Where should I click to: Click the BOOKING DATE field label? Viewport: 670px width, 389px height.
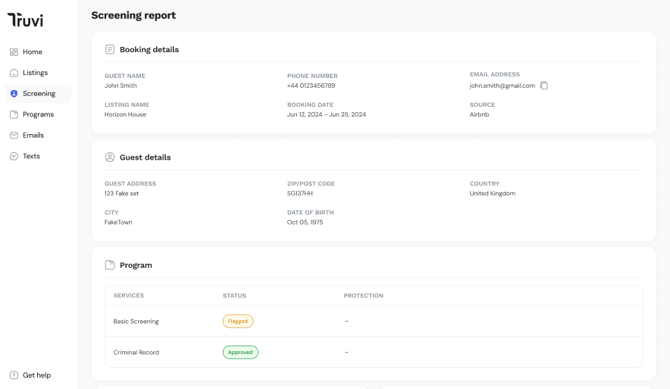tap(310, 105)
